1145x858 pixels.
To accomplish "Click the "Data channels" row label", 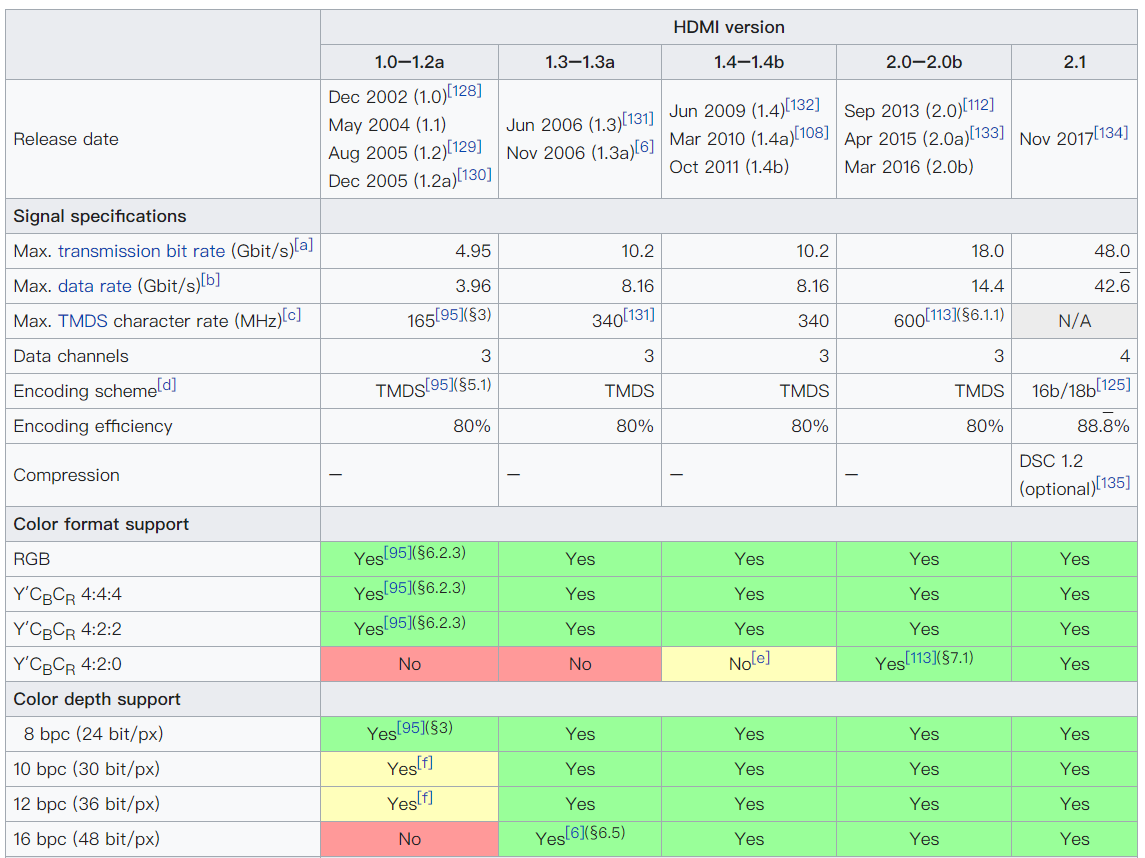I will (71, 356).
